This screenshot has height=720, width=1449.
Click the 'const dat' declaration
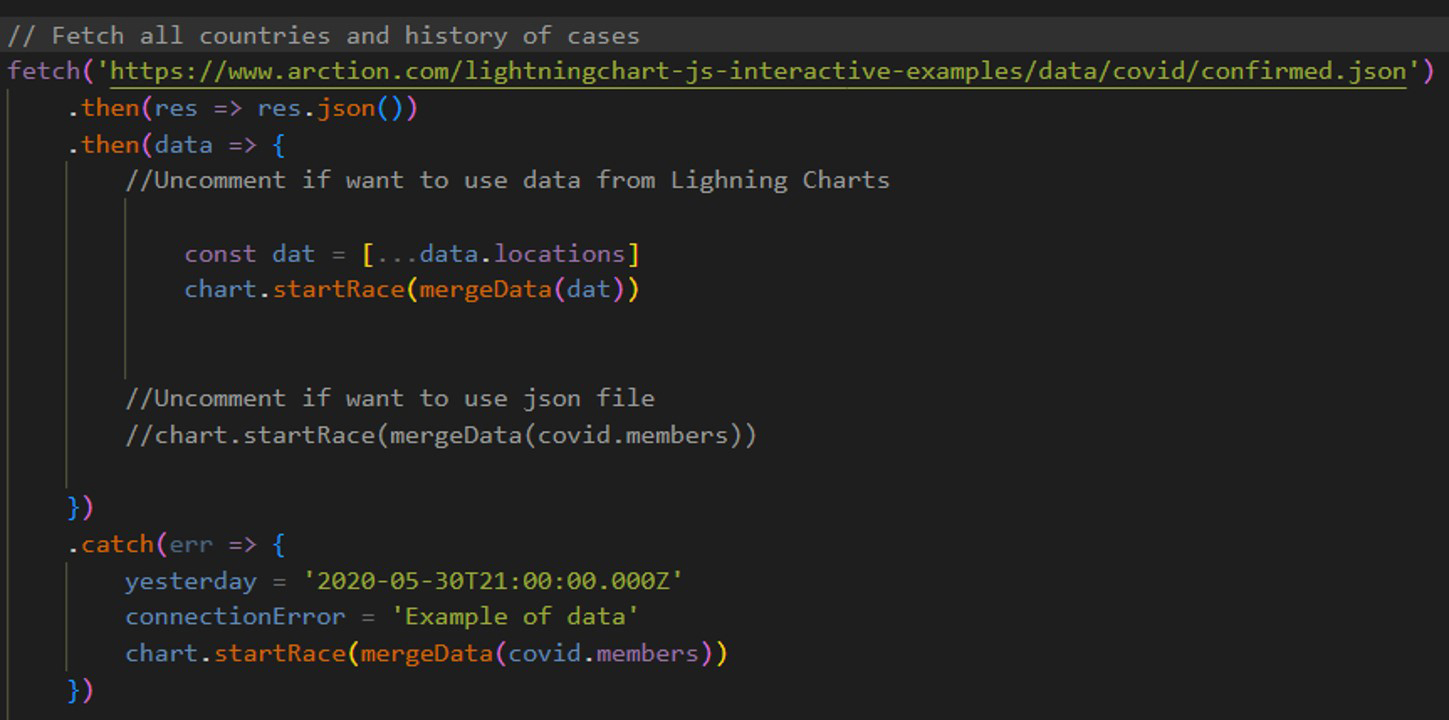tap(250, 254)
